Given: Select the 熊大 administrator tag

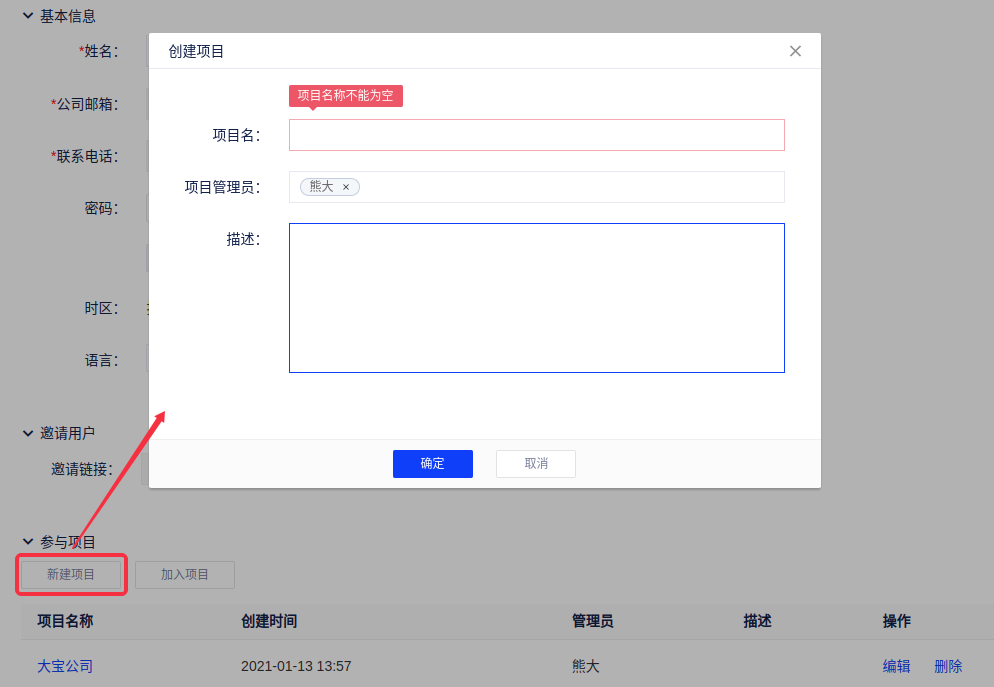Looking at the screenshot, I should [321, 187].
